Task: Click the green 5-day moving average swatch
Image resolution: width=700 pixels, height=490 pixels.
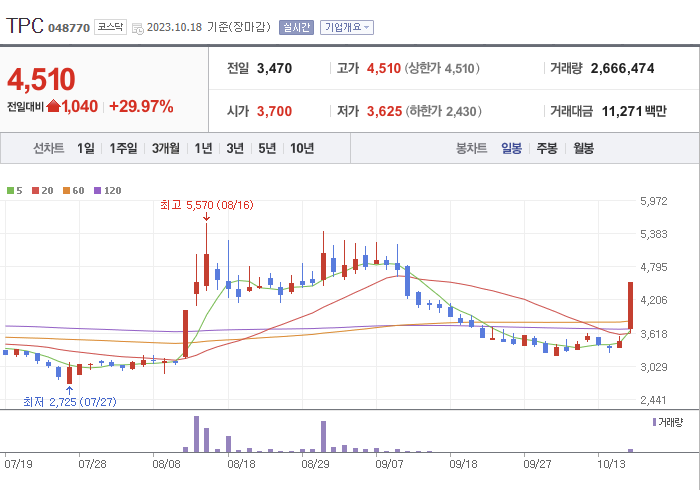Action: point(10,191)
